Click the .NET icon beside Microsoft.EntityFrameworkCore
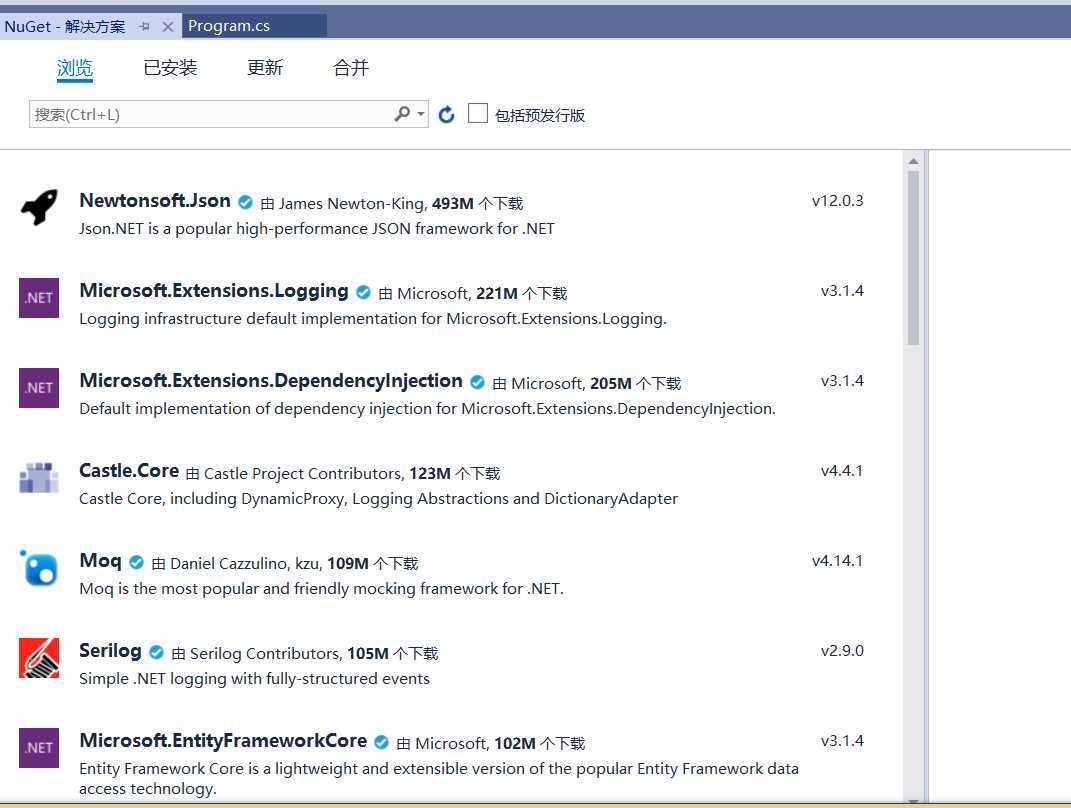Image resolution: width=1071 pixels, height=808 pixels. tap(39, 748)
